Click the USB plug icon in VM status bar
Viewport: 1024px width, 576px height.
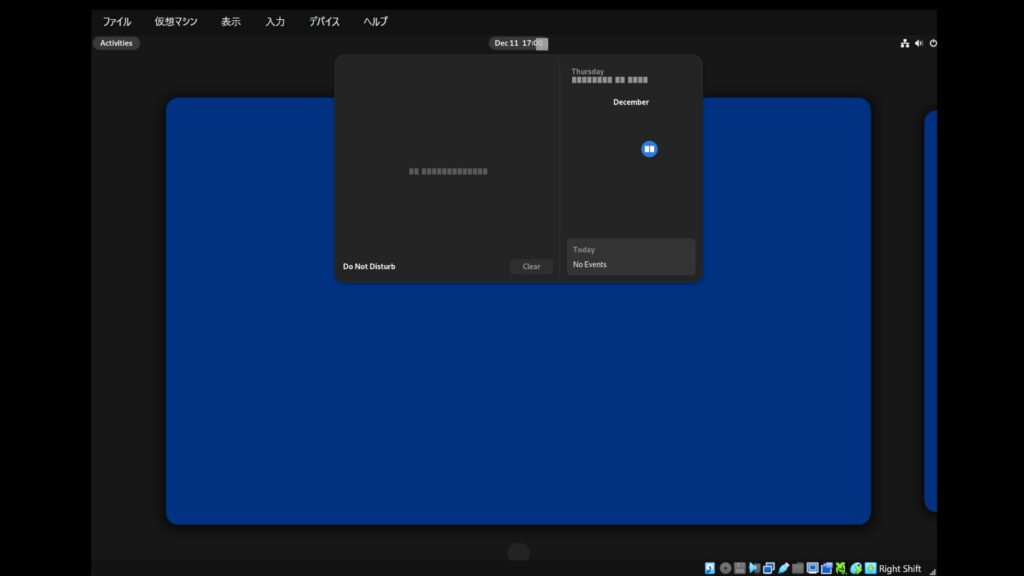pos(784,568)
